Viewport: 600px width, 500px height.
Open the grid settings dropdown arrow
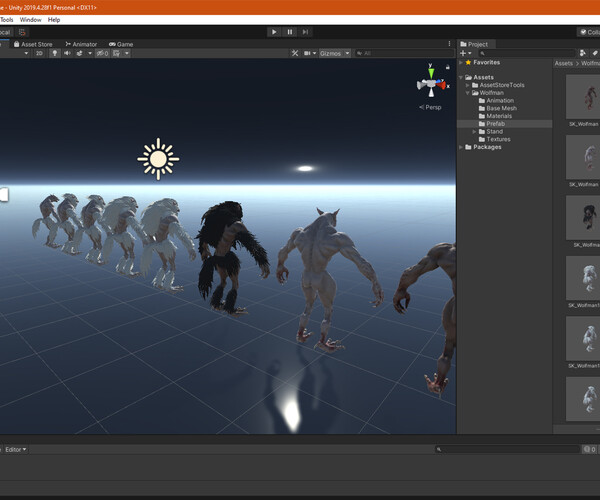(127, 53)
